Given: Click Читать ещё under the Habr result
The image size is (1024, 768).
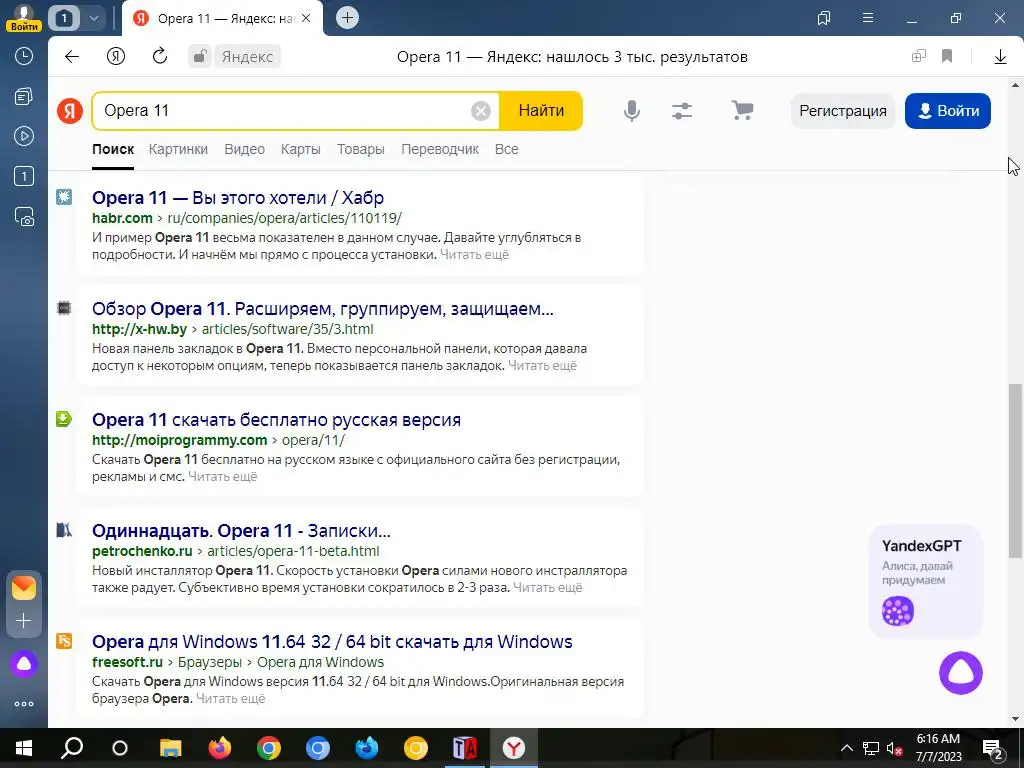Looking at the screenshot, I should [x=474, y=255].
